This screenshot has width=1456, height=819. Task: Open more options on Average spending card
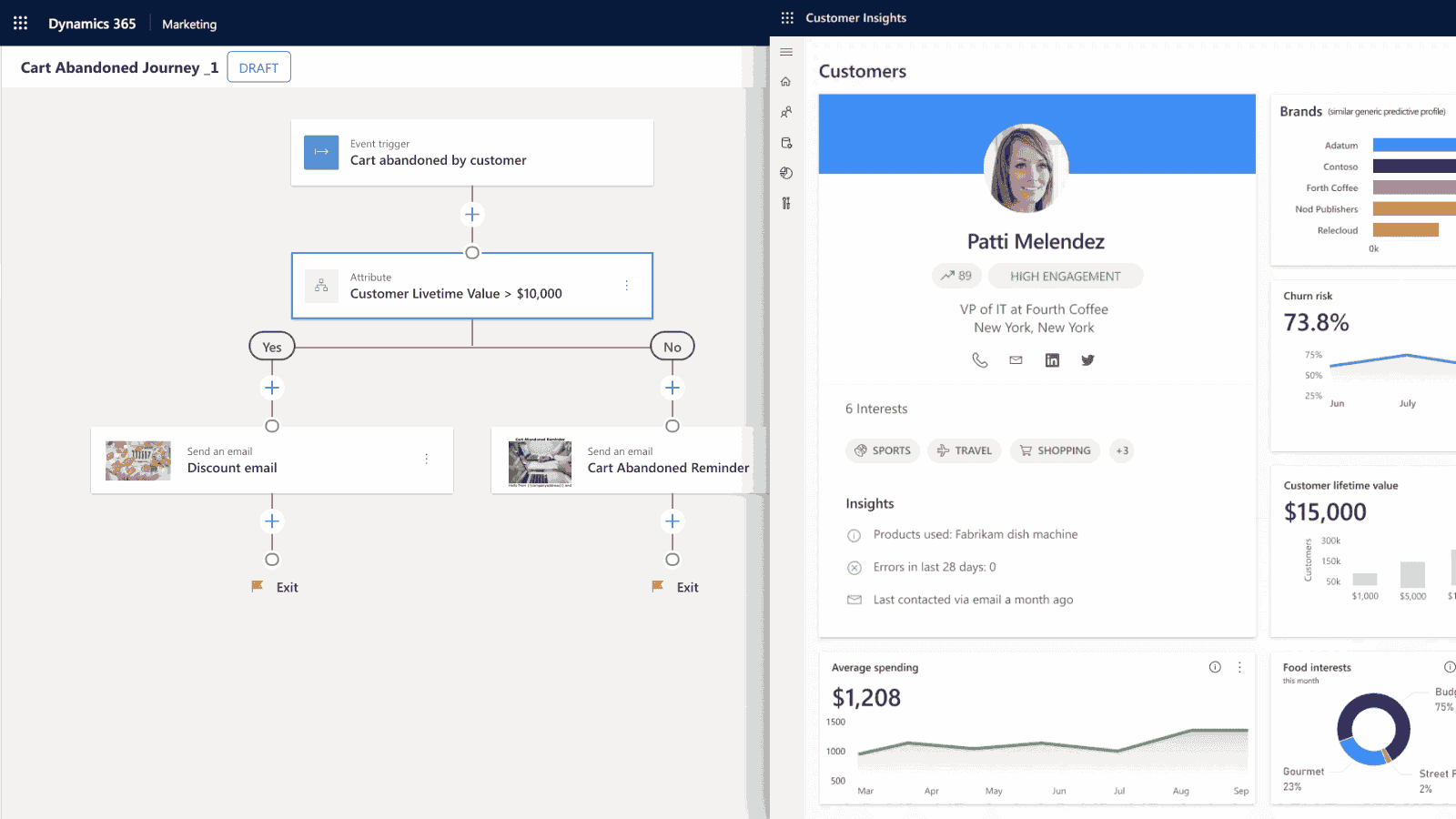point(1239,667)
